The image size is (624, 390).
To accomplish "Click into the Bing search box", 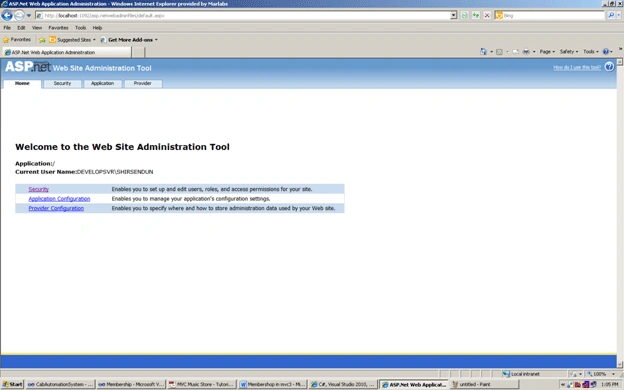I will pyautogui.click(x=553, y=16).
